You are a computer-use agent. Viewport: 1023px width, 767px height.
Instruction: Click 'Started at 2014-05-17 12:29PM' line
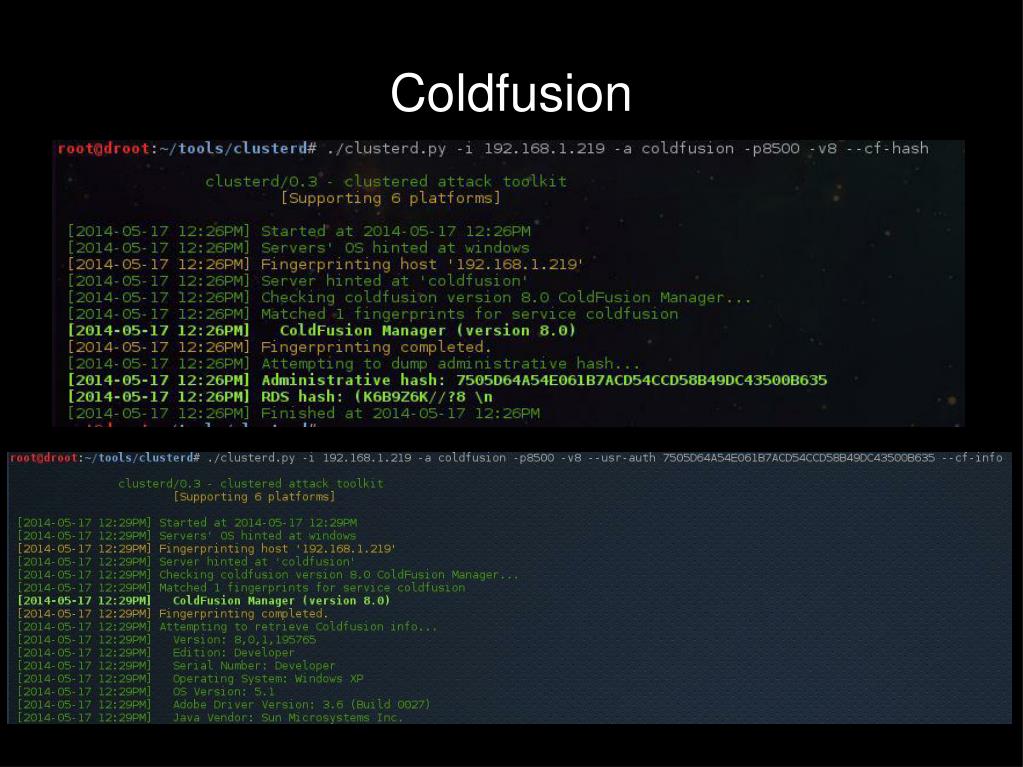point(258,523)
